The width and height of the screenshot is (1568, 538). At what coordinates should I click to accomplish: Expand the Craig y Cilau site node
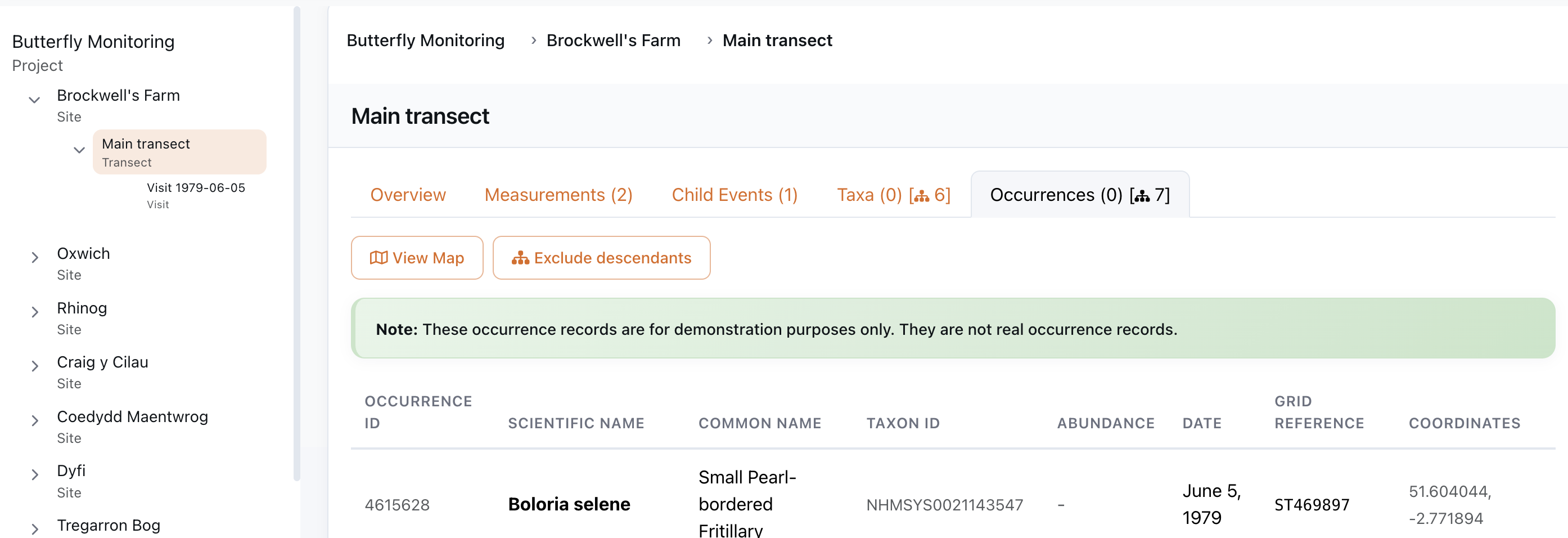[x=34, y=366]
